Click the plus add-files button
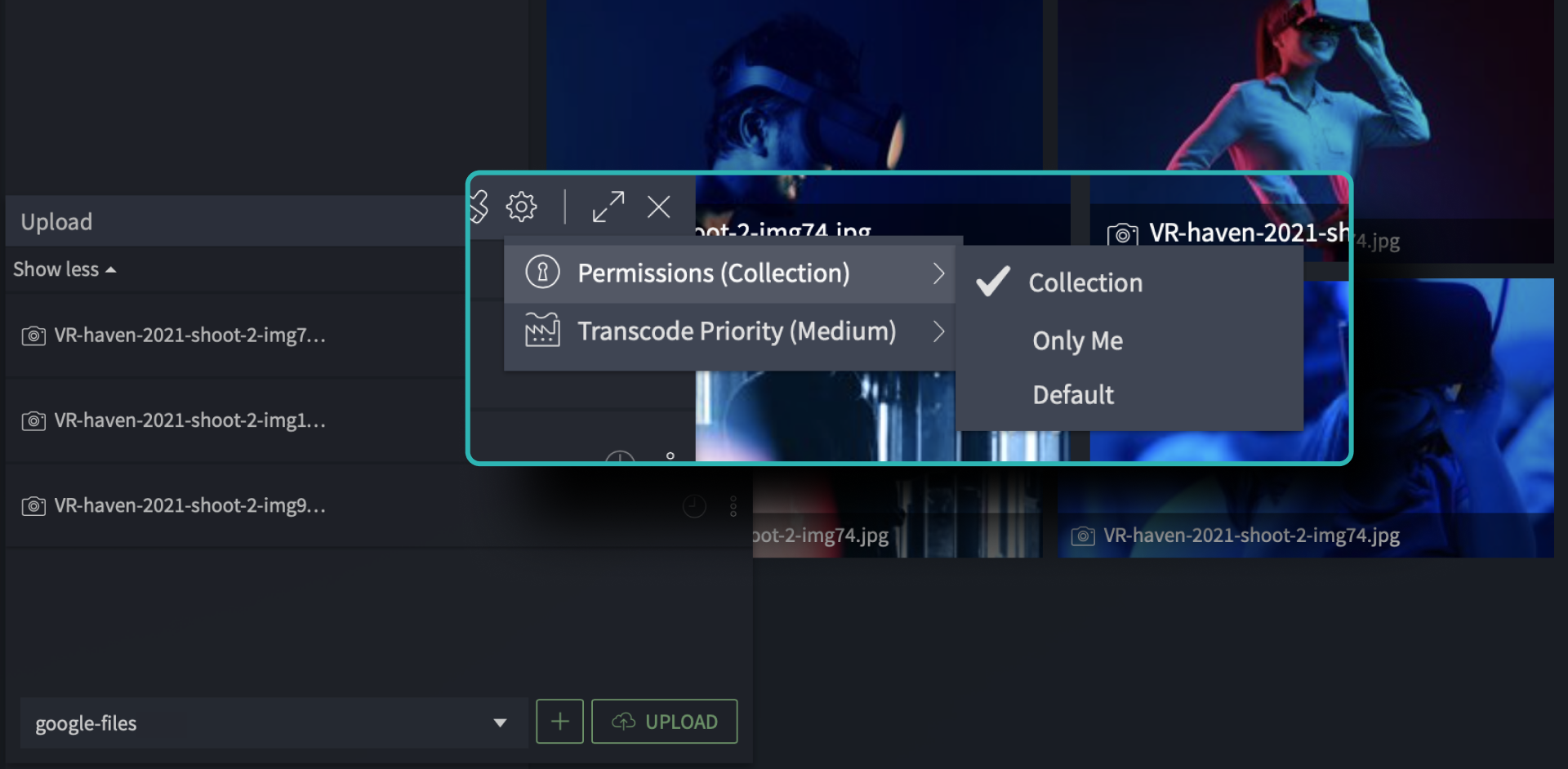1568x769 pixels. click(559, 722)
